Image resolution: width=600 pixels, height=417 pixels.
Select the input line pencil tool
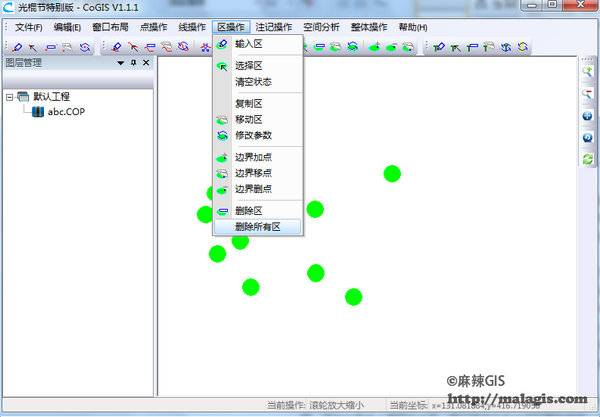(x=116, y=47)
